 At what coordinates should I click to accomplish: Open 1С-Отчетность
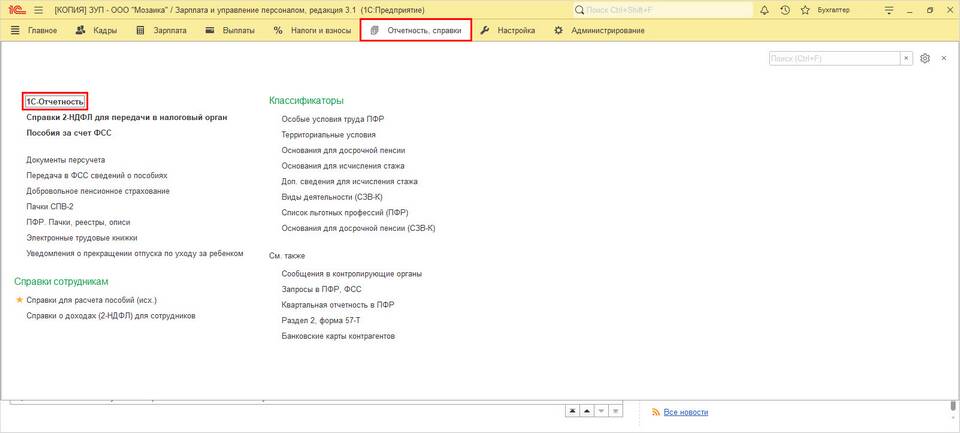tap(55, 102)
